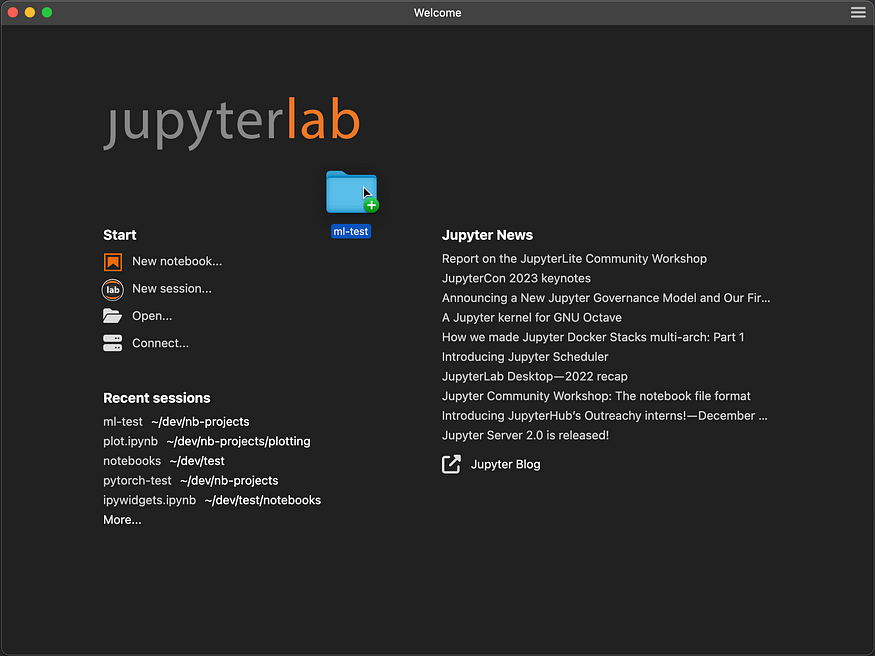Viewport: 875px width, 656px height.
Task: Open Jupyter Community Workshop notebook file format article
Action: coord(596,396)
